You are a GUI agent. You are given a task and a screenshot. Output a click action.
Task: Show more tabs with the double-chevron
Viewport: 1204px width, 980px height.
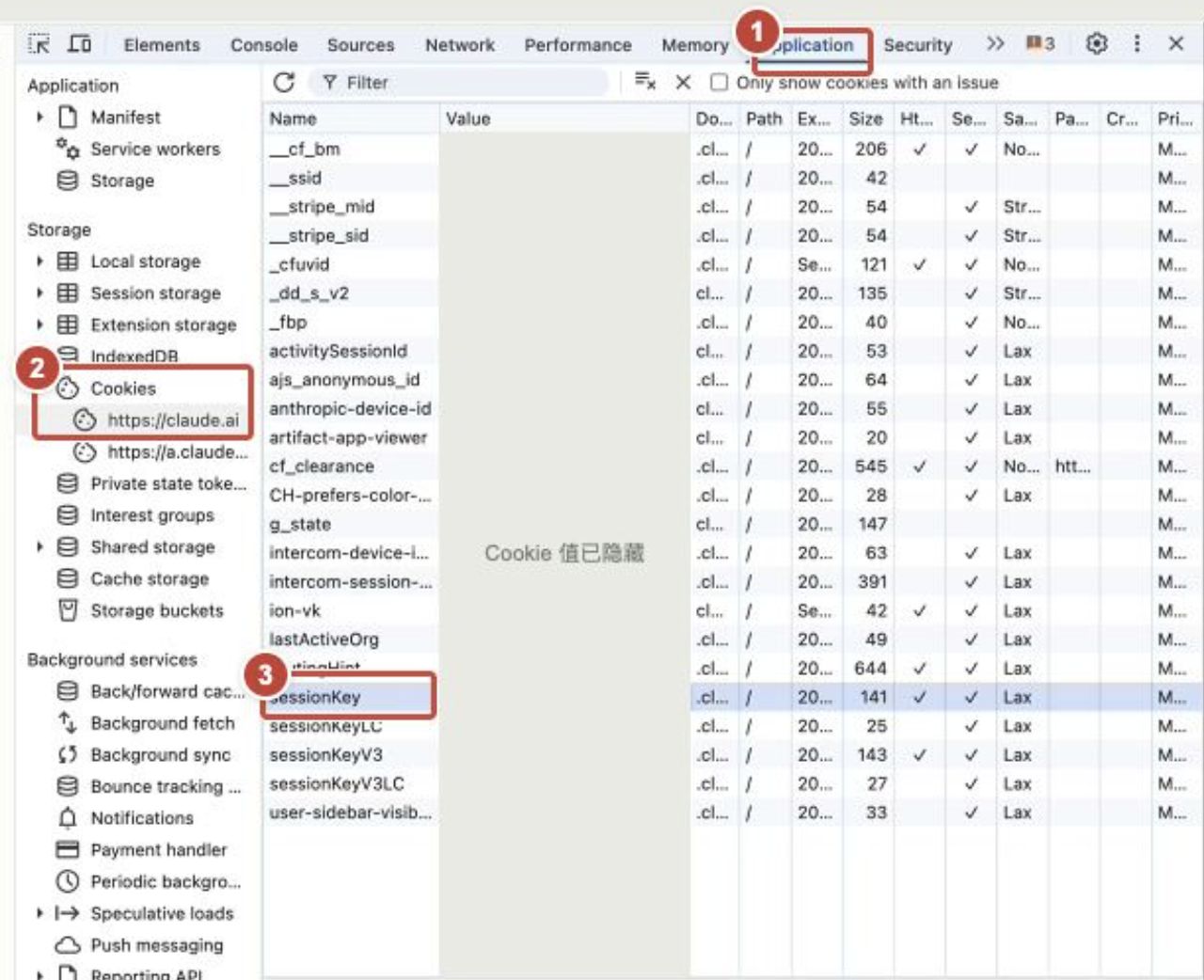pos(995,44)
